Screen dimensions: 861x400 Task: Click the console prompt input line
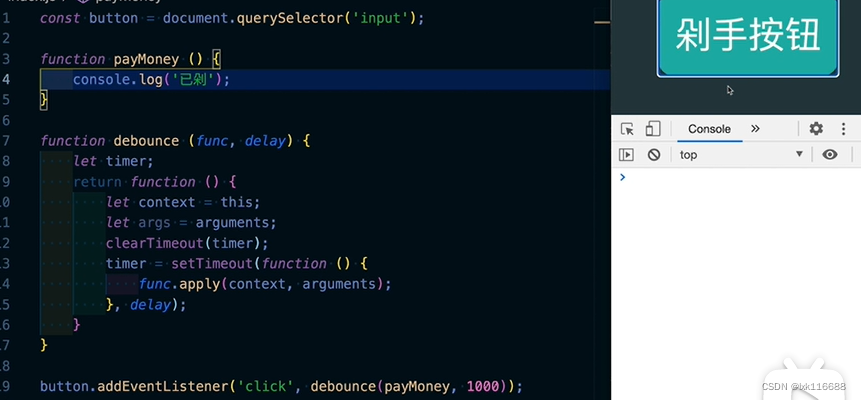click(x=736, y=177)
